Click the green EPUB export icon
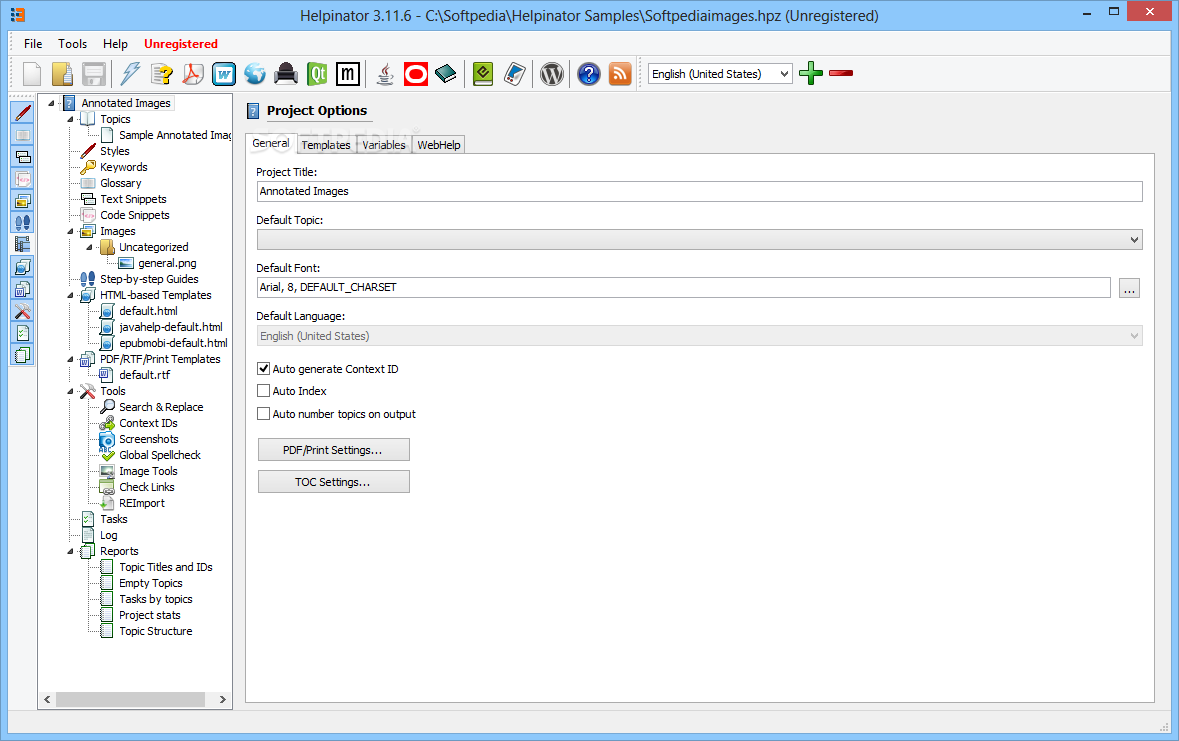Screen dimensions: 1179x741 click(483, 74)
